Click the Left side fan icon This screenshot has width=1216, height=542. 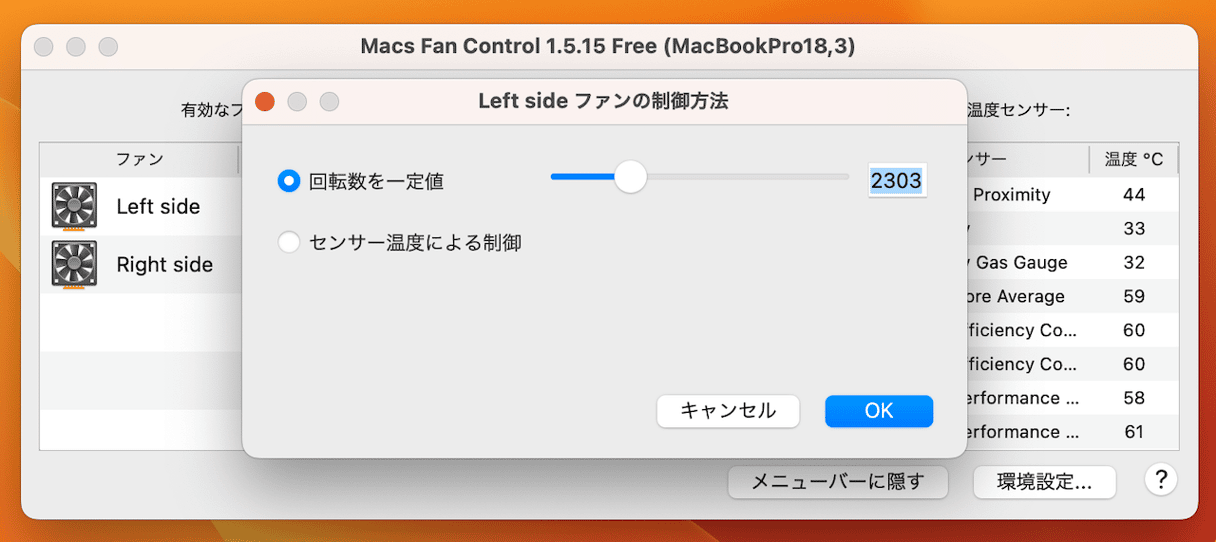click(74, 207)
